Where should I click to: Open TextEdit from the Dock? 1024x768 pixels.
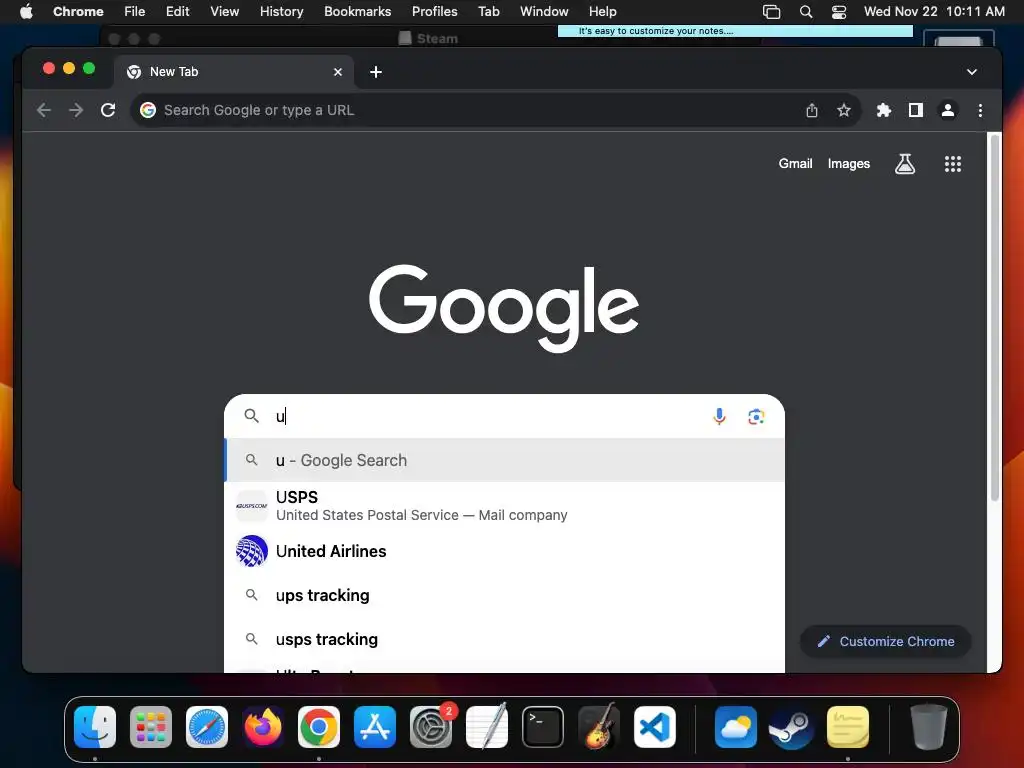(487, 727)
